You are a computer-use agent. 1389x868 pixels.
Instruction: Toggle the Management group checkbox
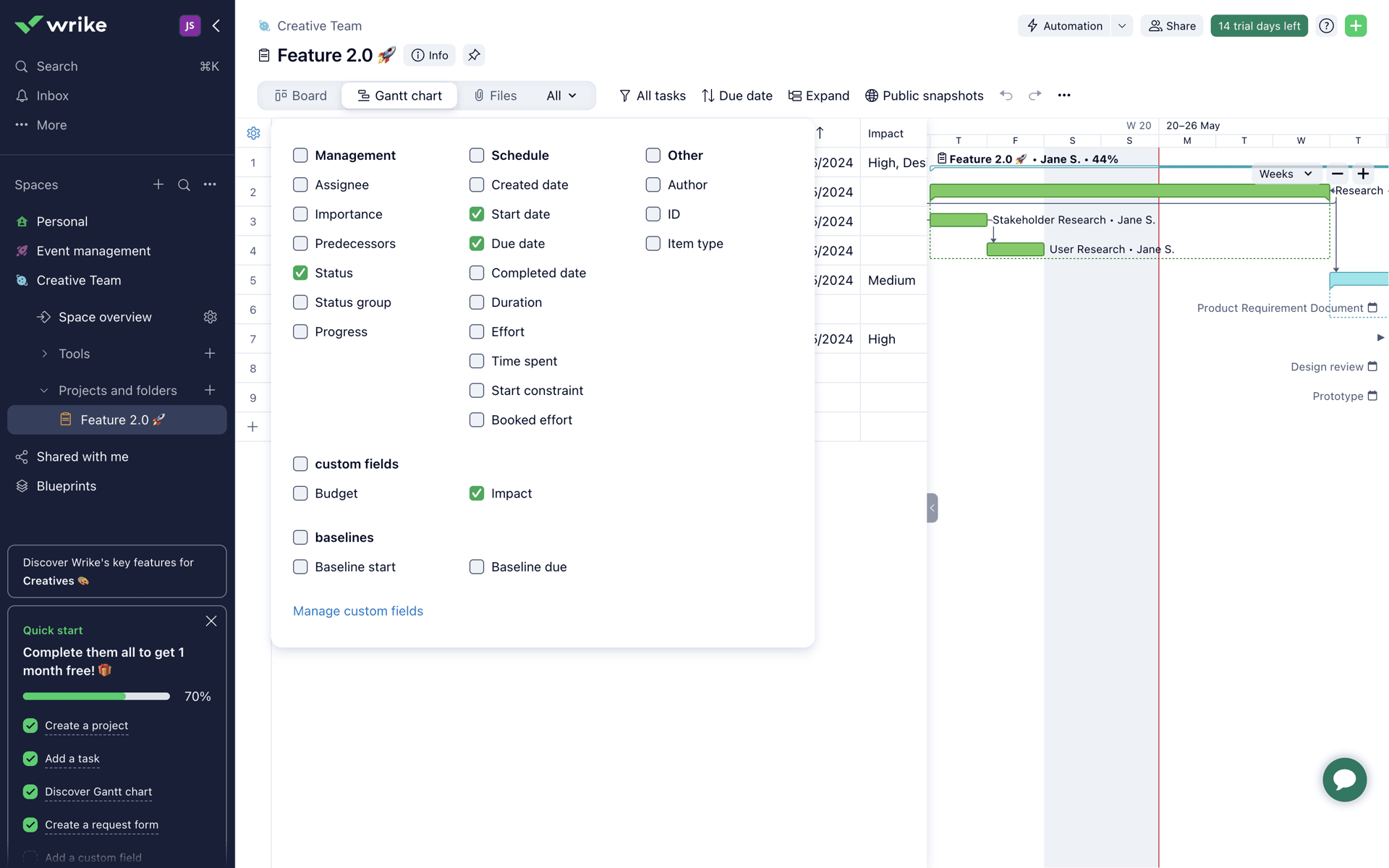coord(300,156)
